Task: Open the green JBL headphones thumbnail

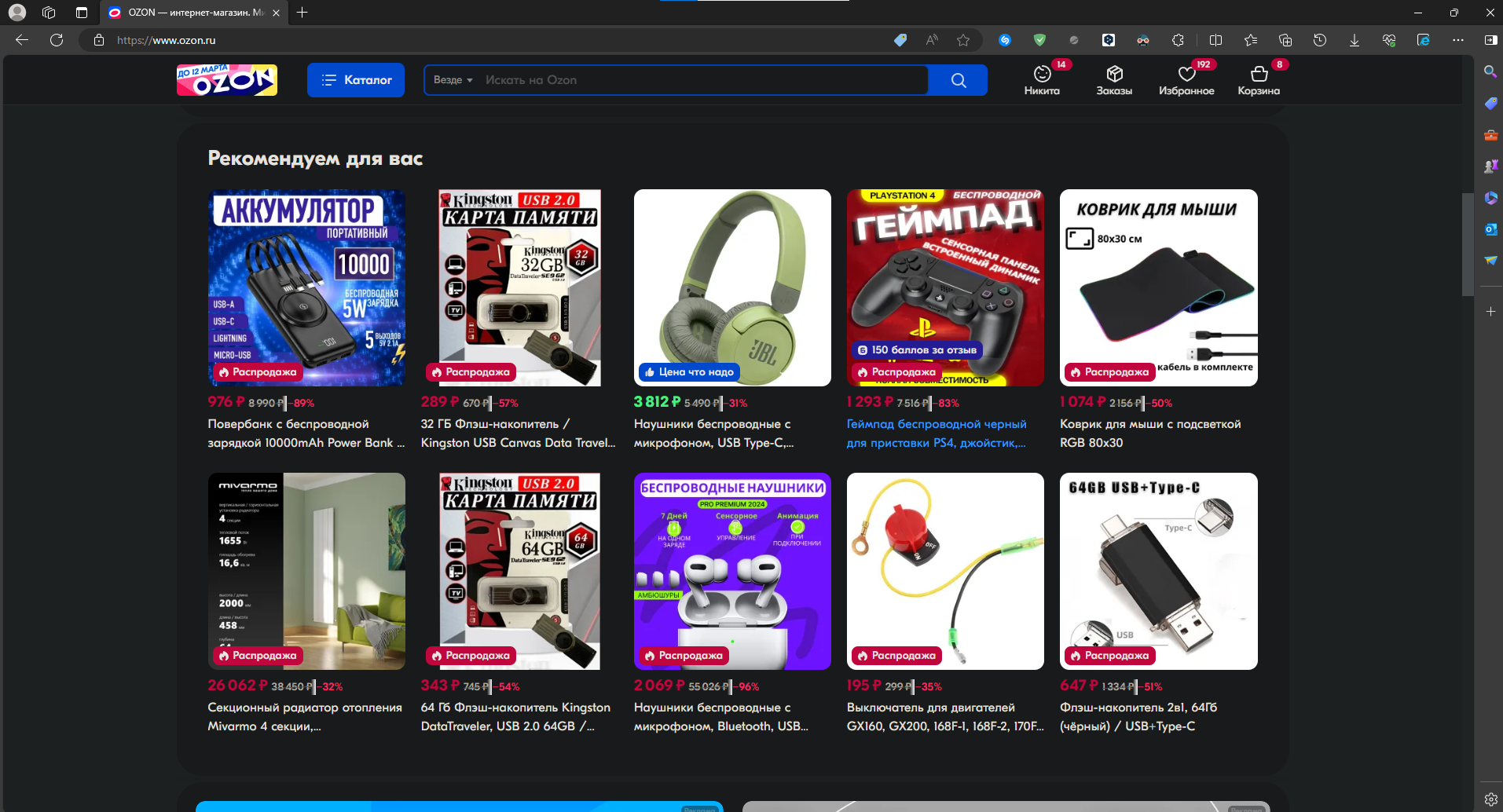Action: (732, 287)
